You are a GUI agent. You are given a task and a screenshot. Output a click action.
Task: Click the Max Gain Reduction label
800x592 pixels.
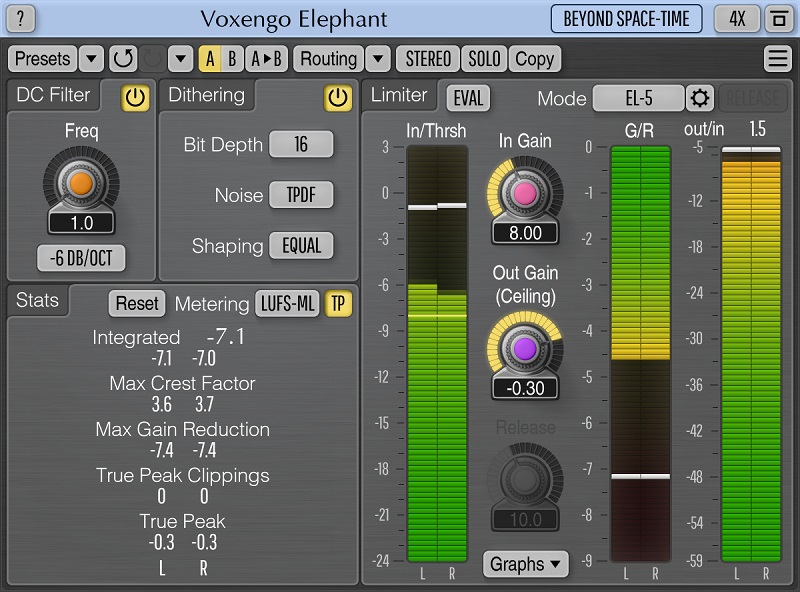183,429
